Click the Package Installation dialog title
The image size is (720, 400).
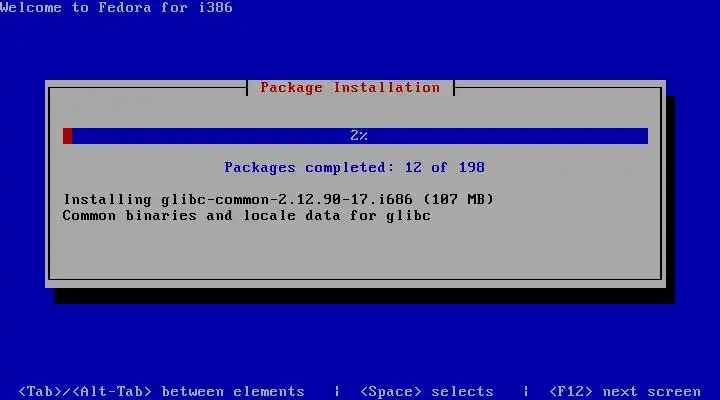pyautogui.click(x=350, y=87)
